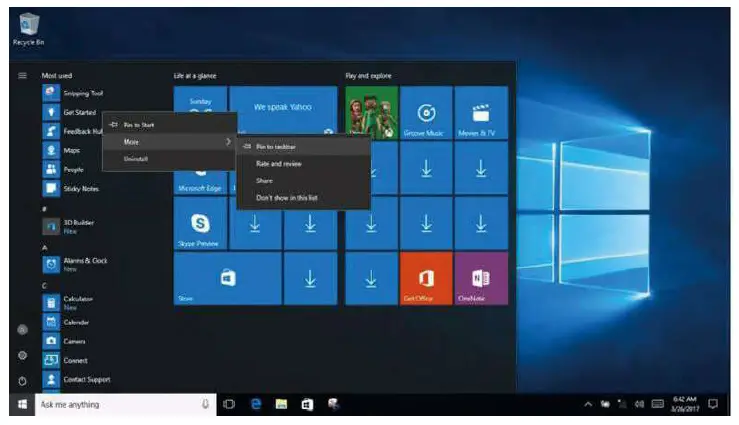Click the Power button in Start sidebar
Screen dimensions: 739x425
[x=22, y=381]
